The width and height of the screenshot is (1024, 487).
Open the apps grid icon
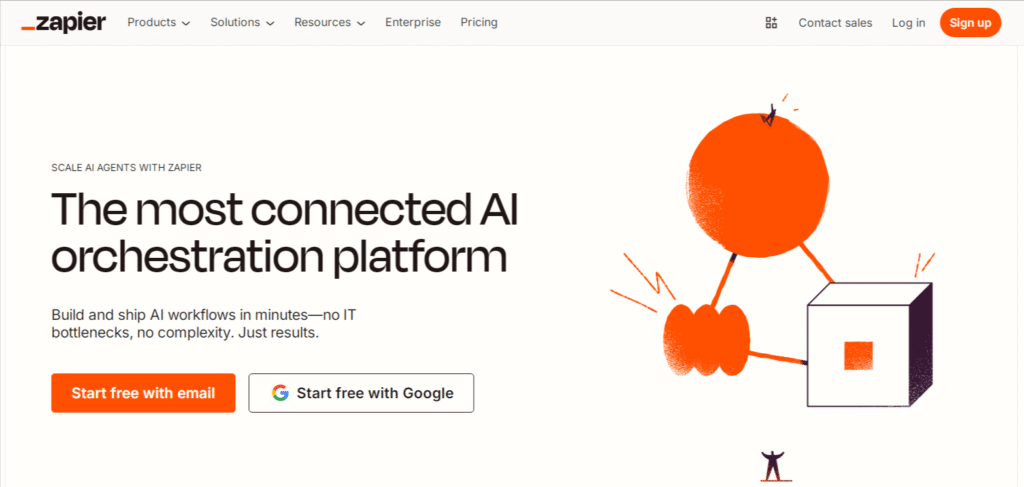[771, 22]
